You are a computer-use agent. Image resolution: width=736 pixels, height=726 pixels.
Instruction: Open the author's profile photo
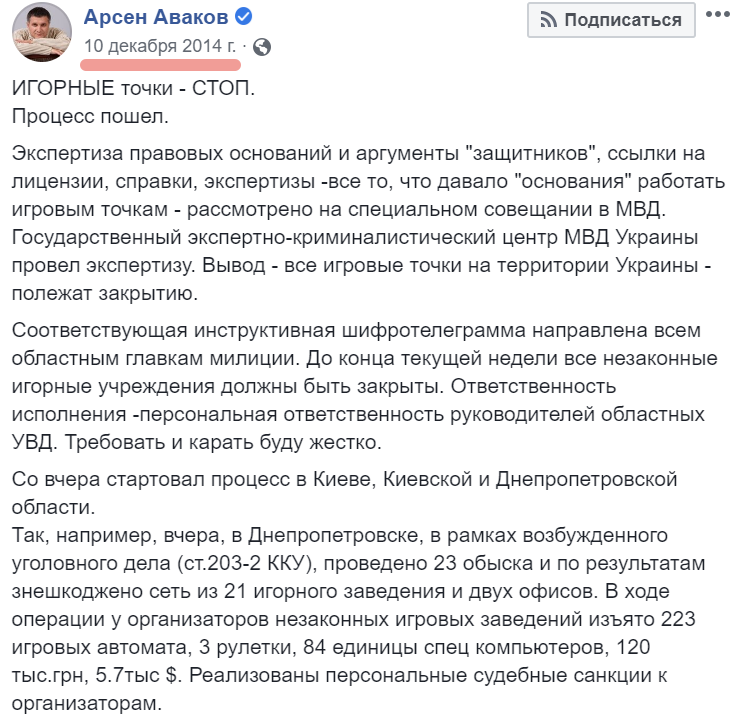tap(41, 31)
